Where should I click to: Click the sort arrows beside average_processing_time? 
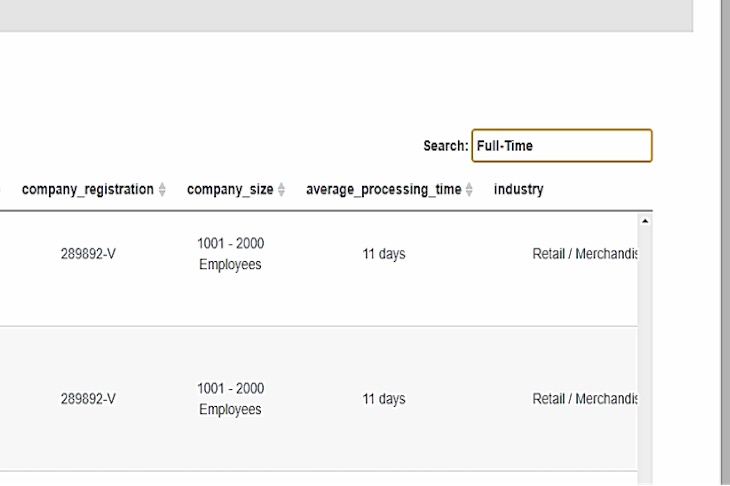pyautogui.click(x=469, y=190)
